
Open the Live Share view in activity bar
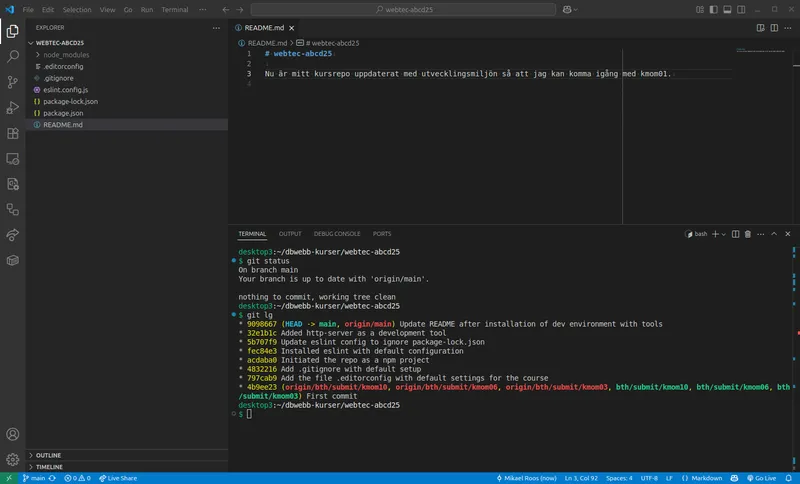(x=12, y=235)
